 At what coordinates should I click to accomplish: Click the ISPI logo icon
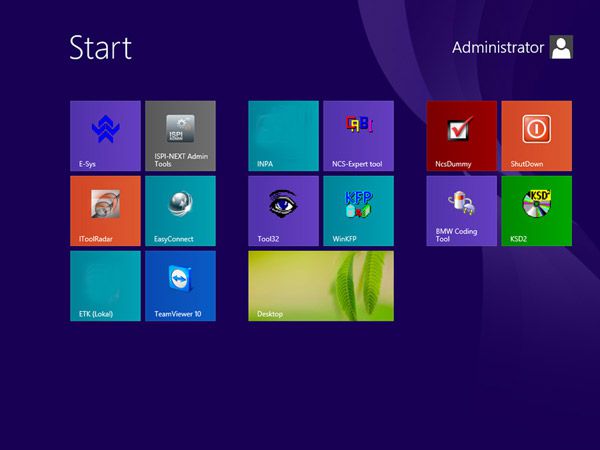pos(180,129)
